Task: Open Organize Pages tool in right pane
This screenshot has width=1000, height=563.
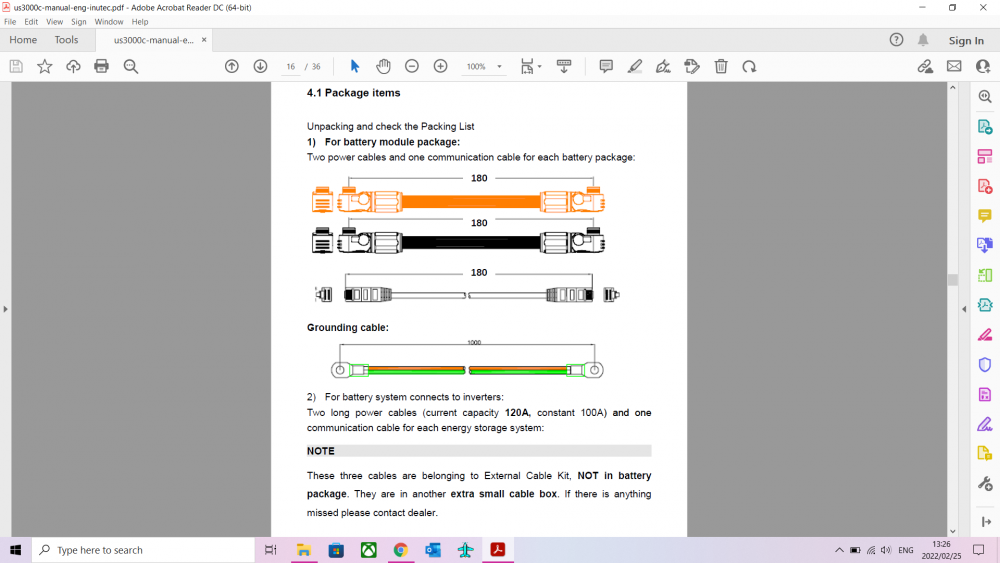Action: 985,156
